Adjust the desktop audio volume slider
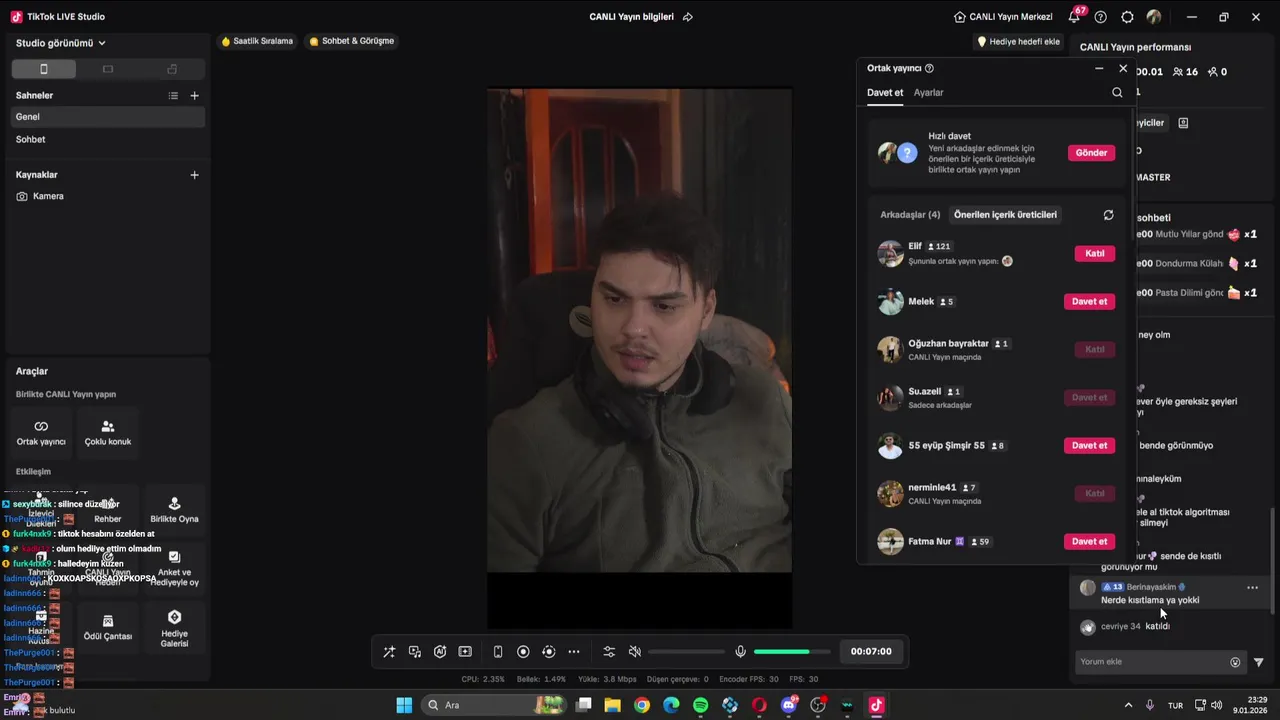This screenshot has height=720, width=1280. coord(686,652)
